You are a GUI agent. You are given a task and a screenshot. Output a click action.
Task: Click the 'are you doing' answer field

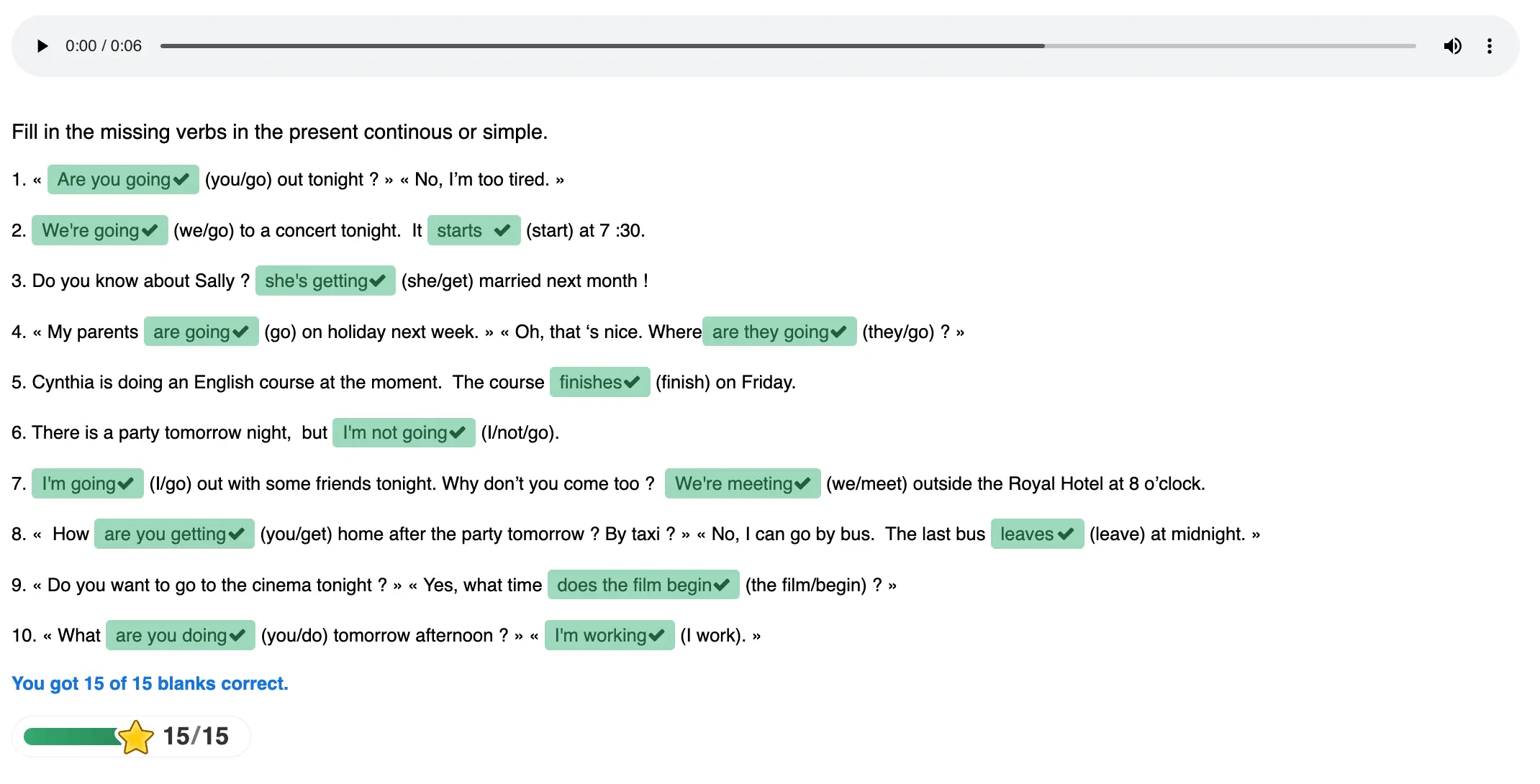pyautogui.click(x=171, y=636)
